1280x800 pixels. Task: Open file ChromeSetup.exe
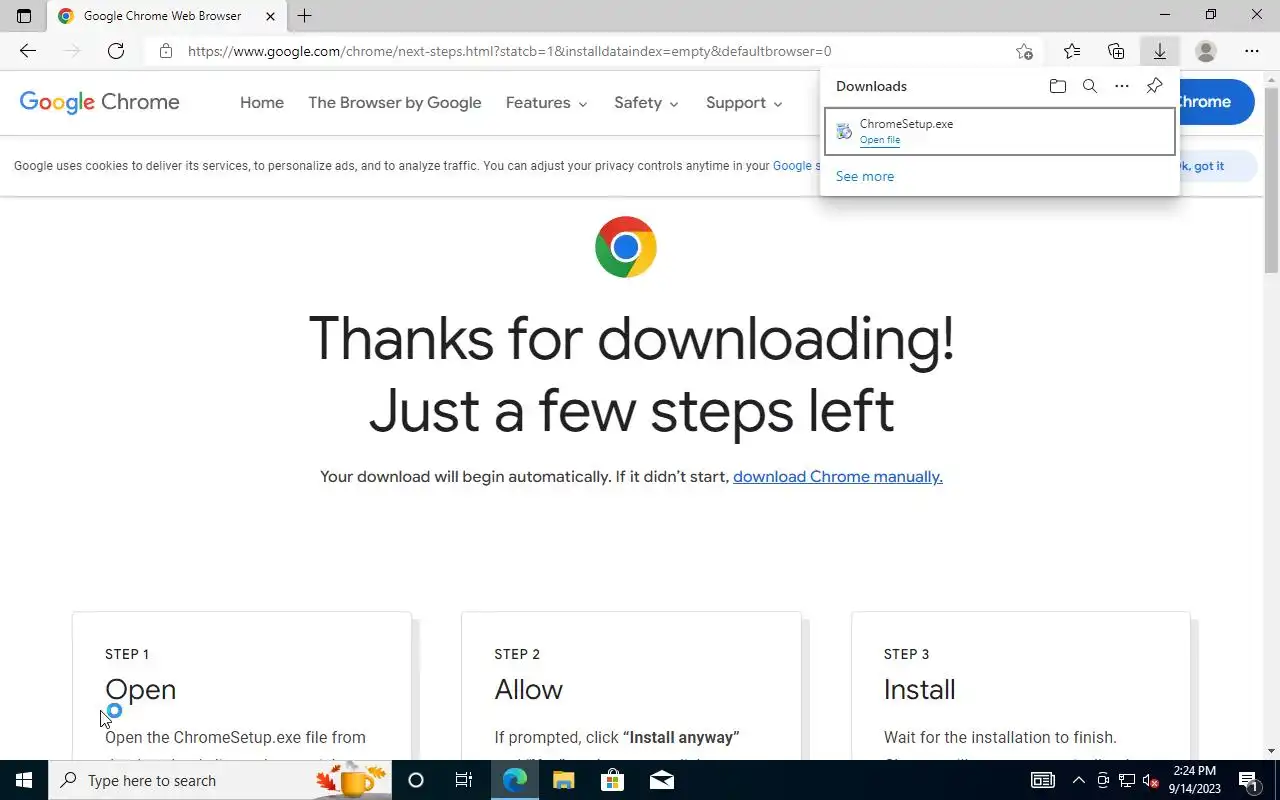tap(880, 140)
